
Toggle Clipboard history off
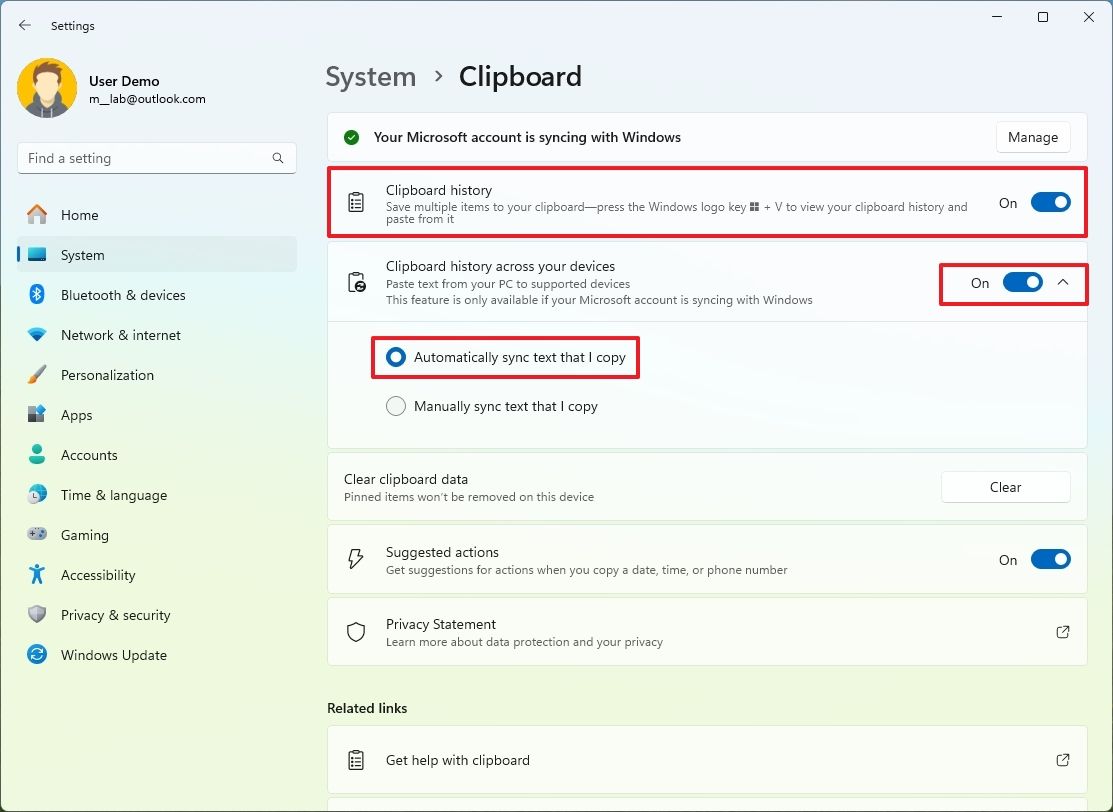point(1050,202)
